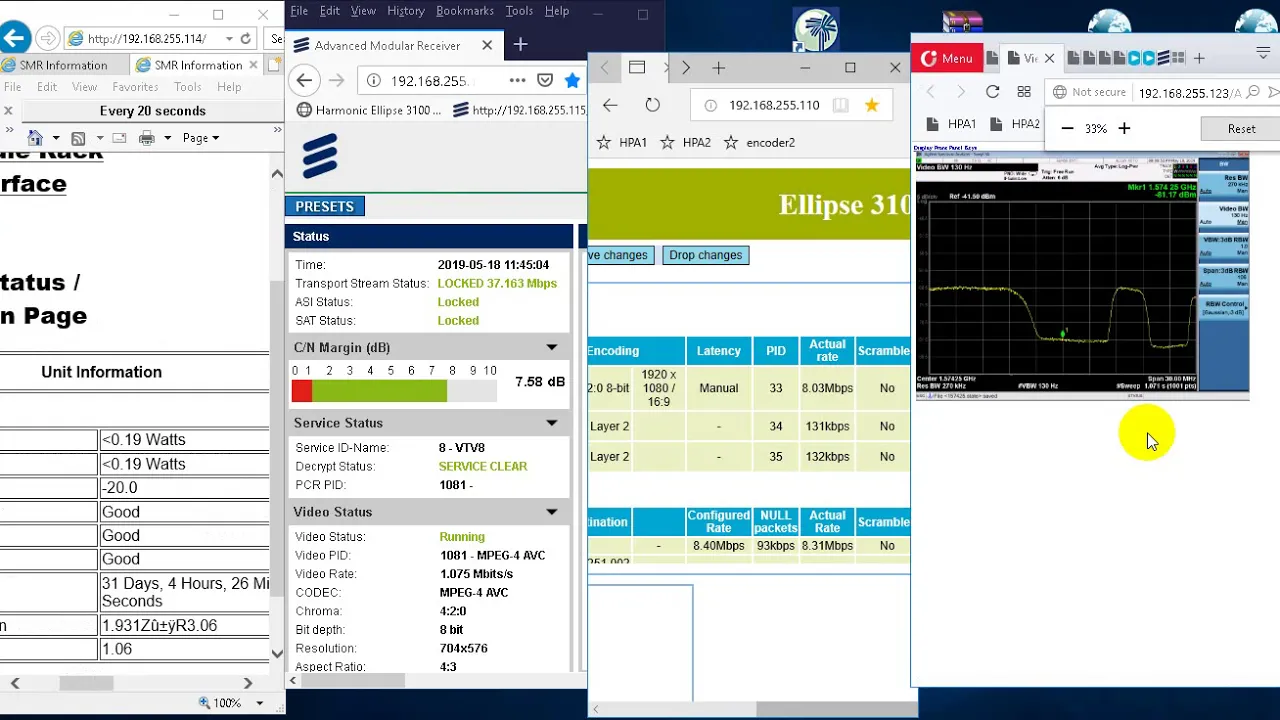This screenshot has width=1280, height=720.
Task: Collapse the Service Status section
Action: [x=551, y=423]
